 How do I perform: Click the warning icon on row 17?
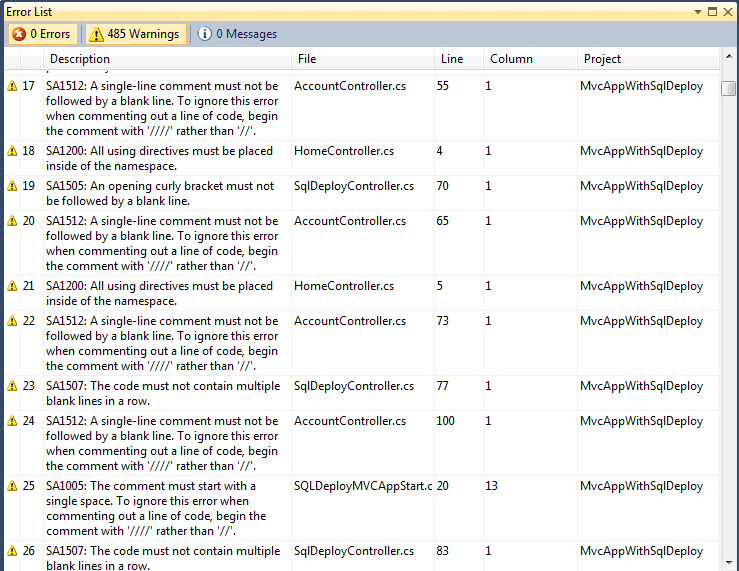click(x=12, y=86)
